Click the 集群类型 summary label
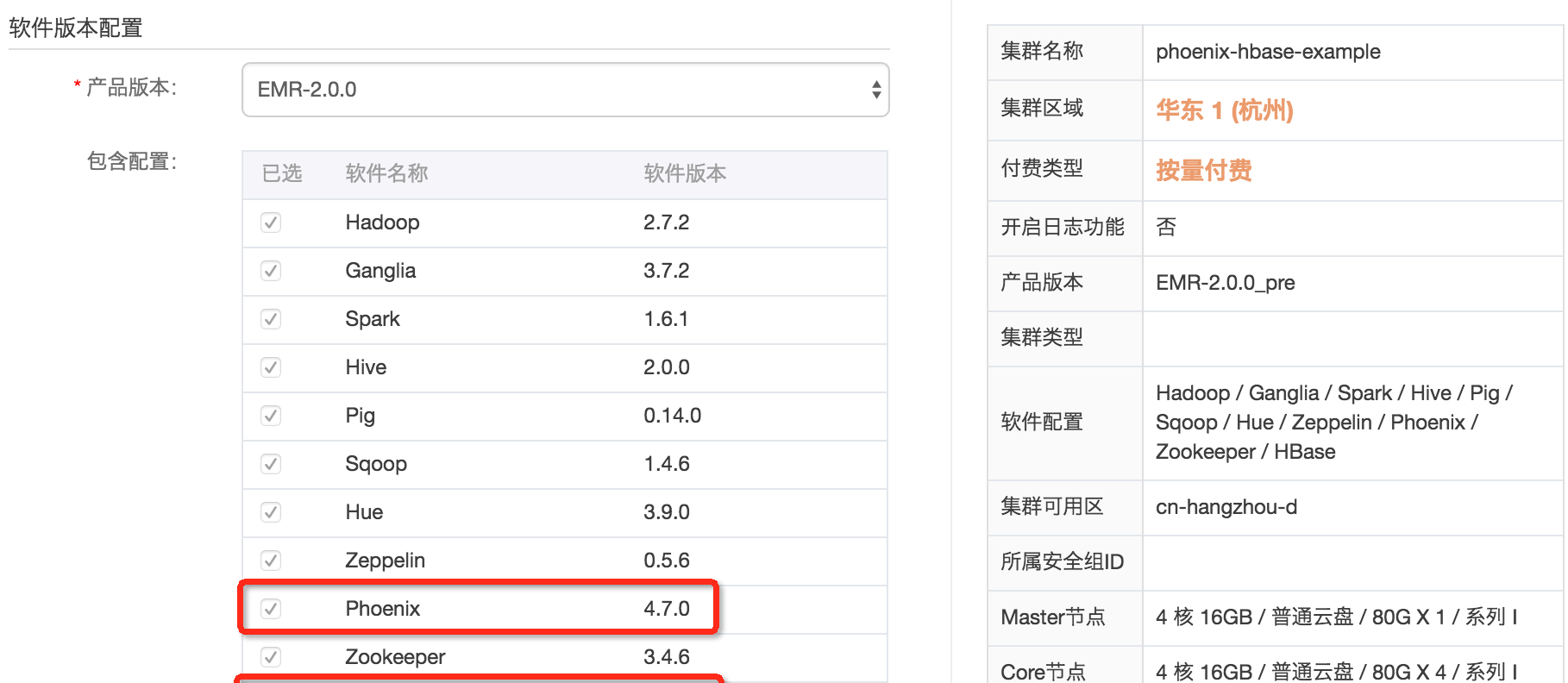The width and height of the screenshot is (1568, 683). pos(1042,337)
